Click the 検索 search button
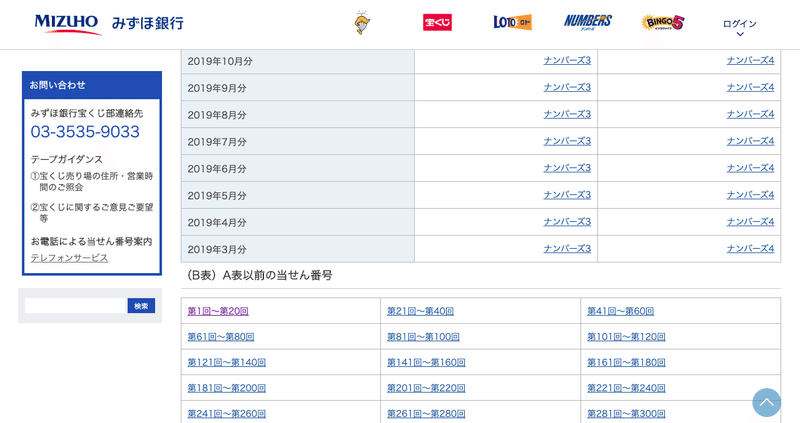The height and width of the screenshot is (423, 800). point(141,306)
